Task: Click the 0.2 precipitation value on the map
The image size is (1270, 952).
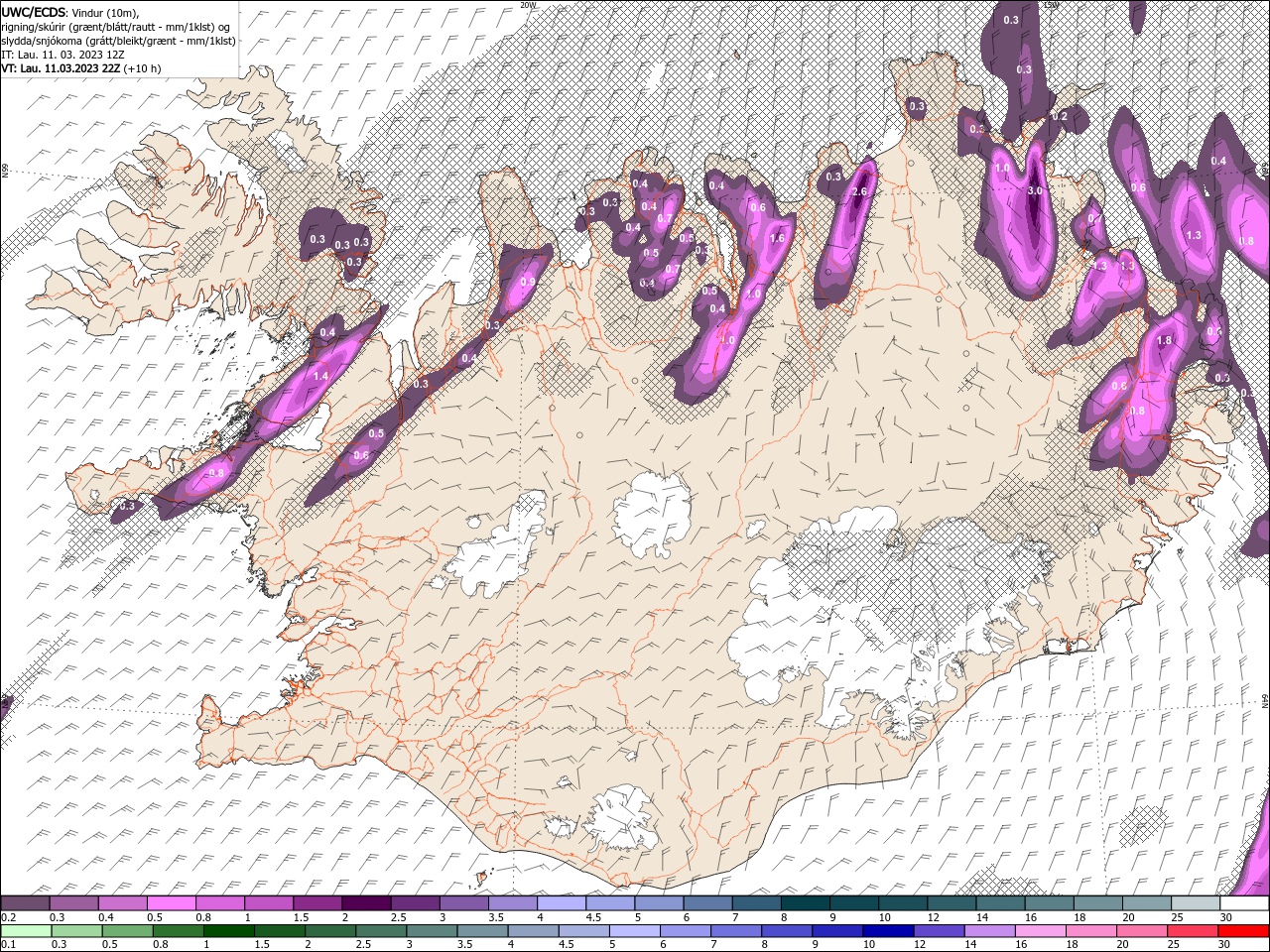Action: [1059, 116]
